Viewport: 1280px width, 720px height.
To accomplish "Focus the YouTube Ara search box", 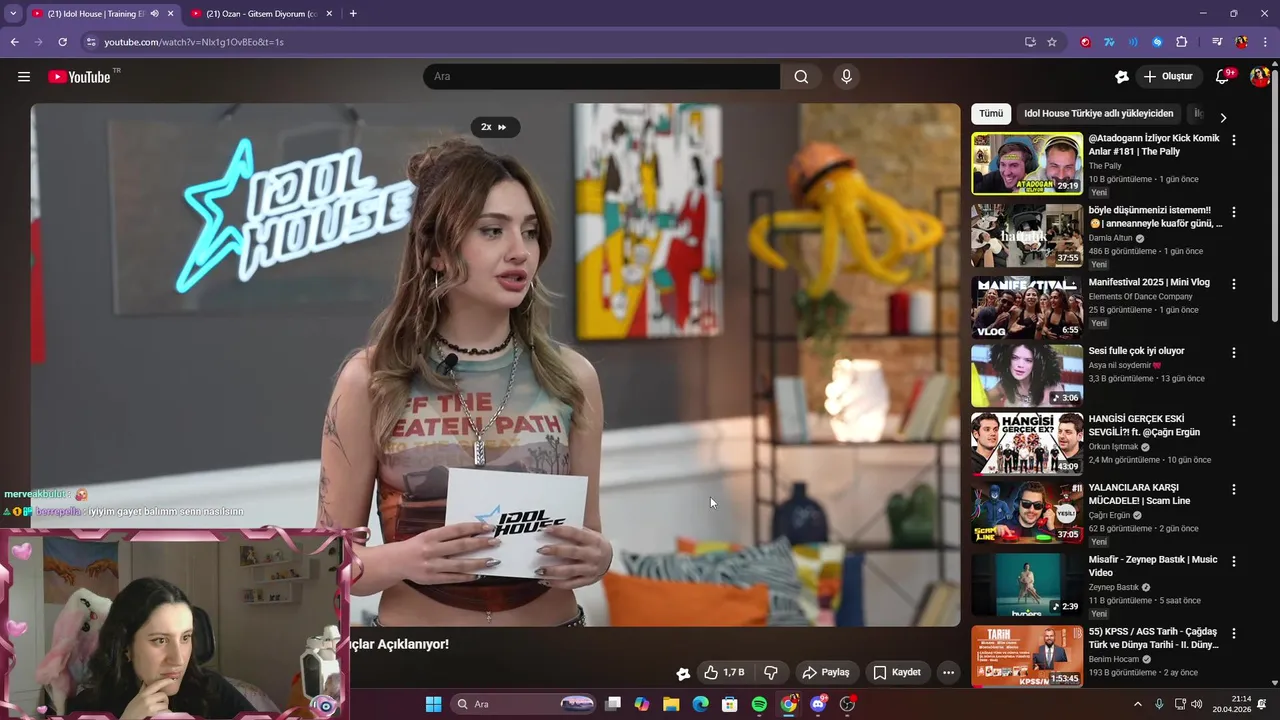I will point(601,77).
